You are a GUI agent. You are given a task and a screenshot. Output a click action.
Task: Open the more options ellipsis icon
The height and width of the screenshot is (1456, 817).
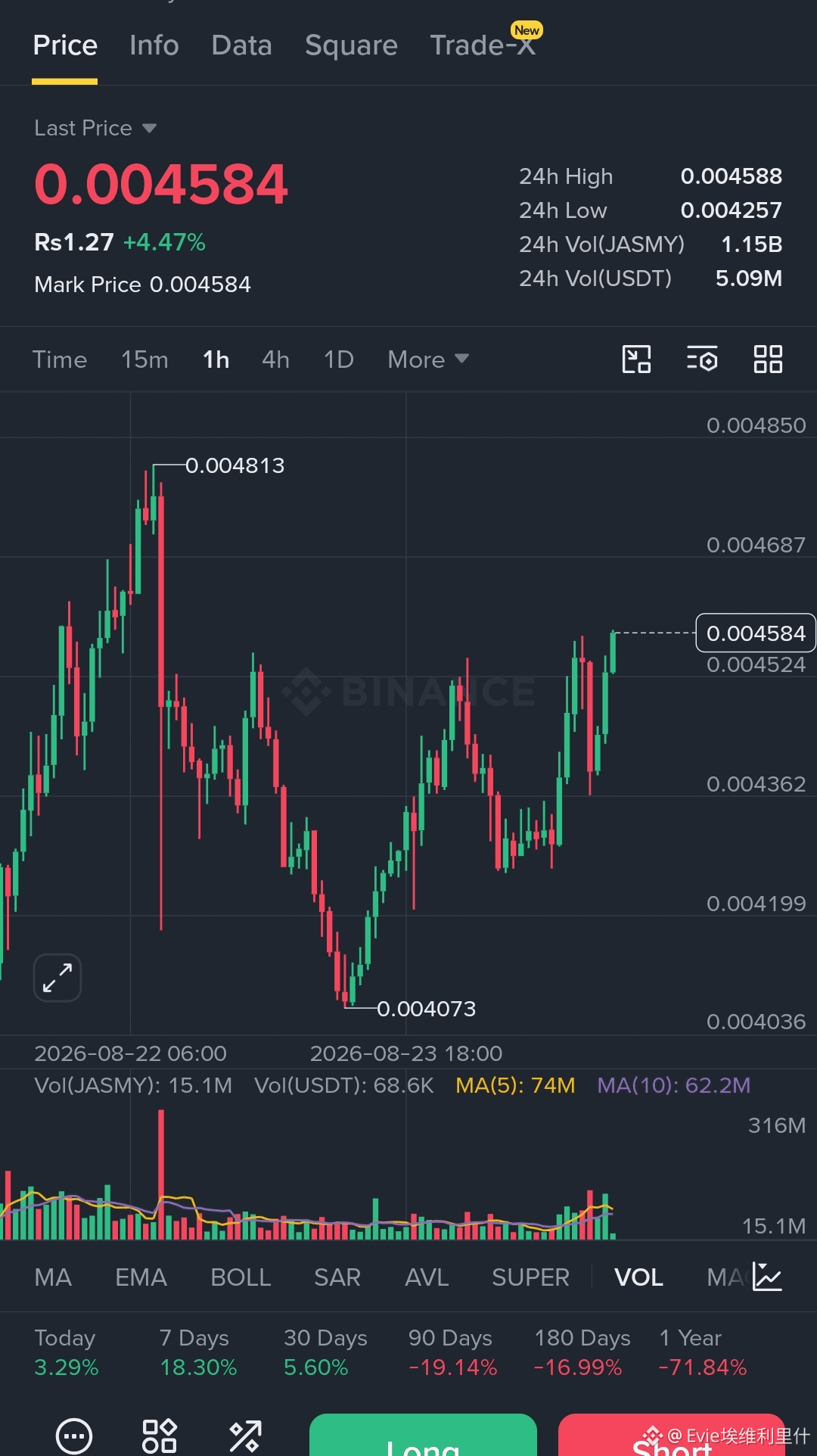click(x=74, y=1436)
